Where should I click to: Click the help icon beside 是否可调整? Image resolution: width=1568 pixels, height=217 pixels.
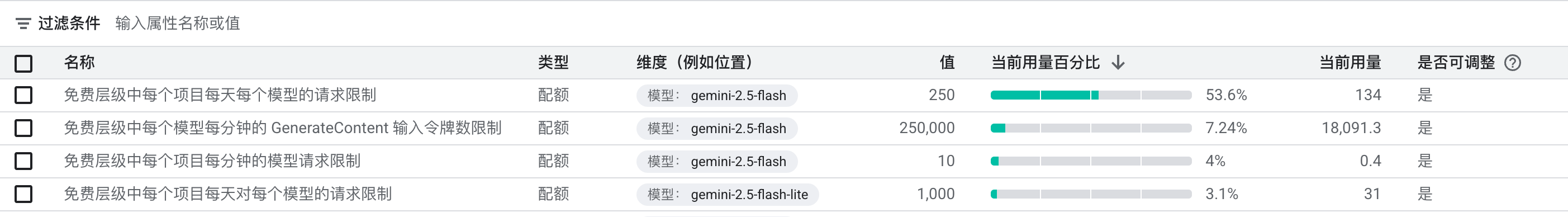click(1513, 63)
